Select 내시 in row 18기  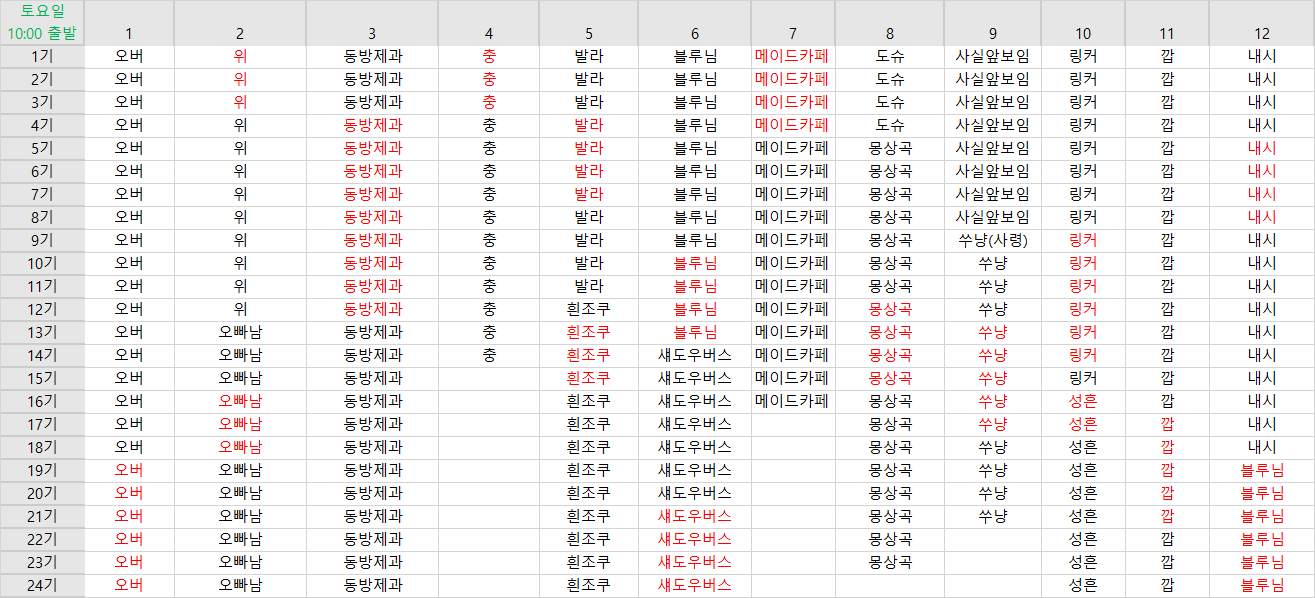click(x=1262, y=447)
